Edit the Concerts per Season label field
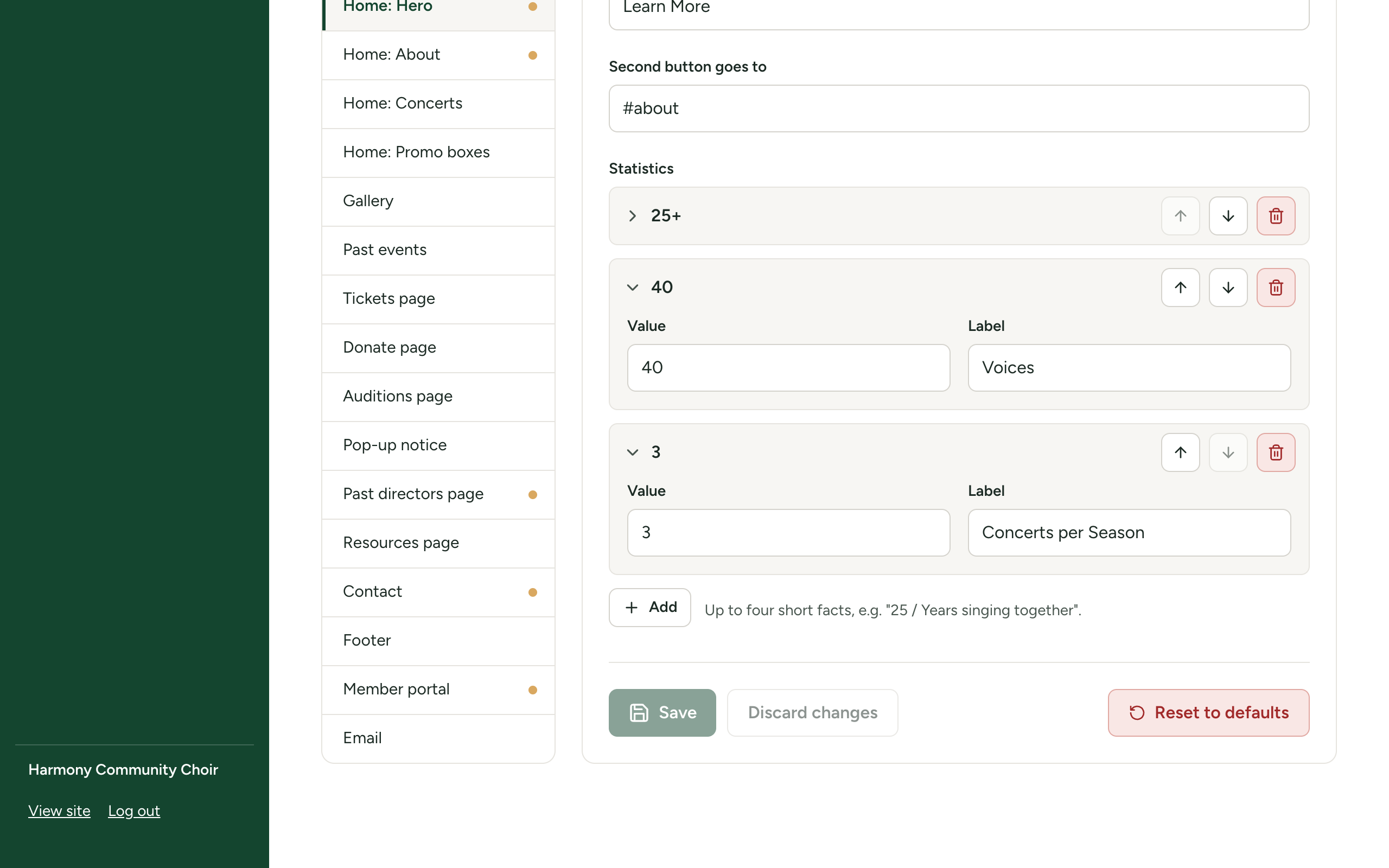Screen dimensions: 1389x868 click(1129, 533)
